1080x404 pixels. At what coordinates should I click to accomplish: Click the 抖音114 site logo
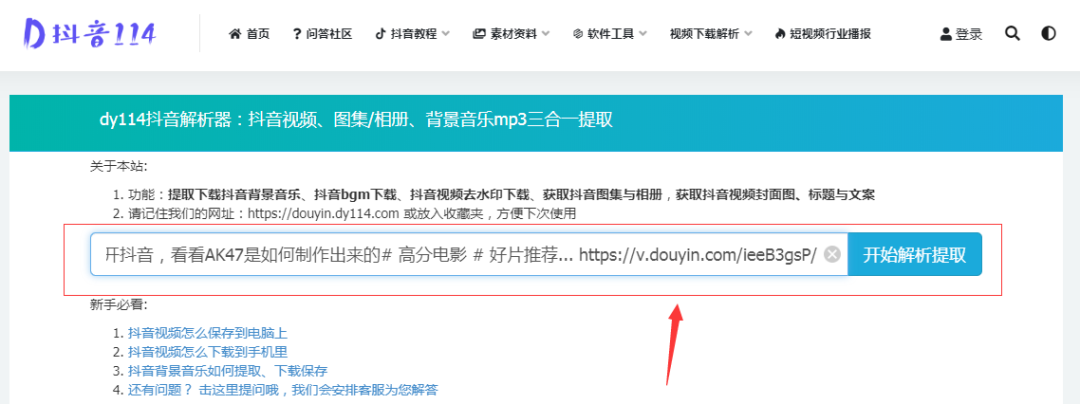(91, 33)
